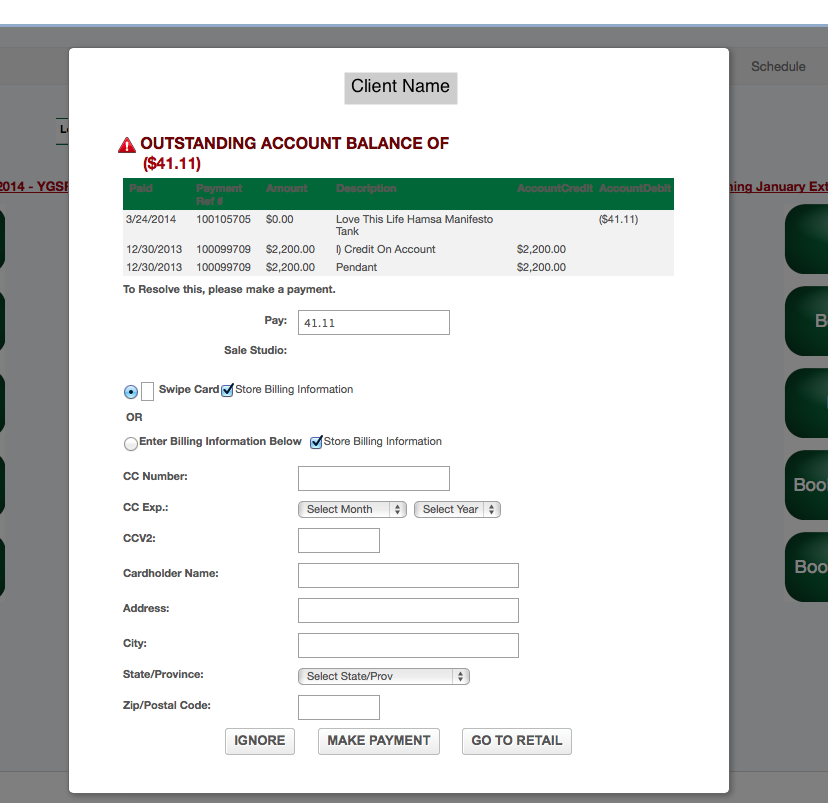Open the Select State/Prov dropdown
Image resolution: width=828 pixels, height=803 pixels.
coord(383,676)
